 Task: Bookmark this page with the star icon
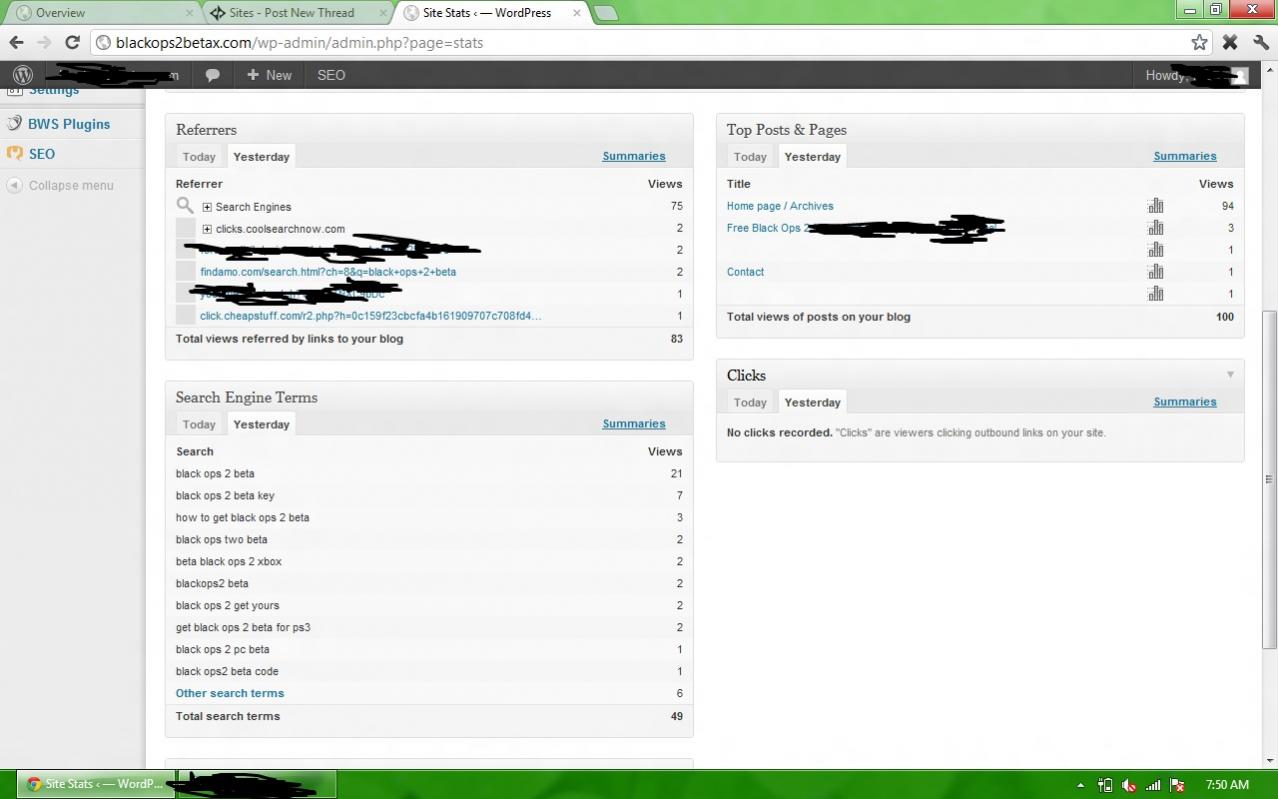pos(1199,42)
